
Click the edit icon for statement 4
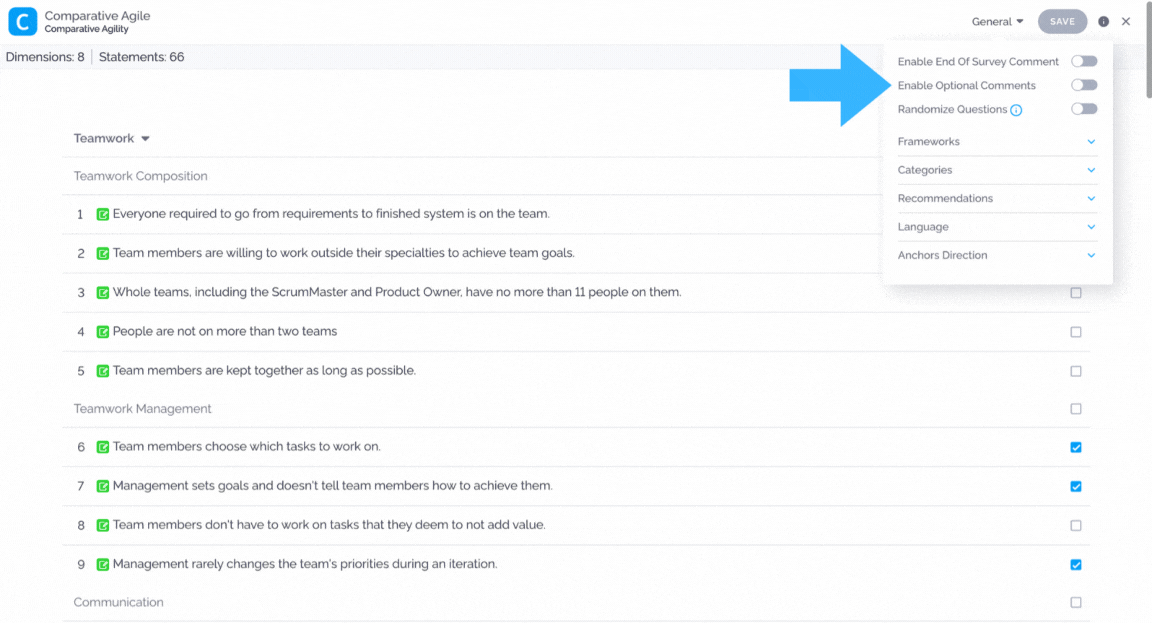[x=103, y=331]
